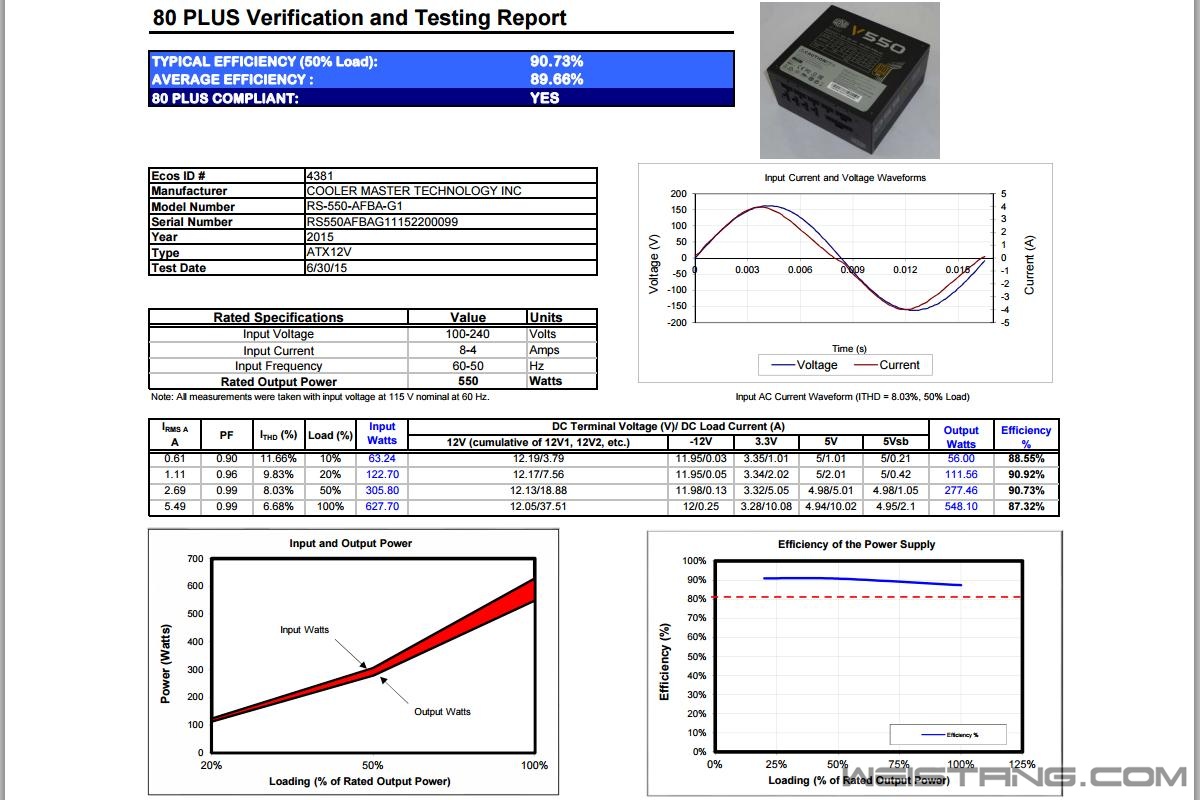
Task: Click the "Input Frequency" row label
Action: [x=279, y=366]
